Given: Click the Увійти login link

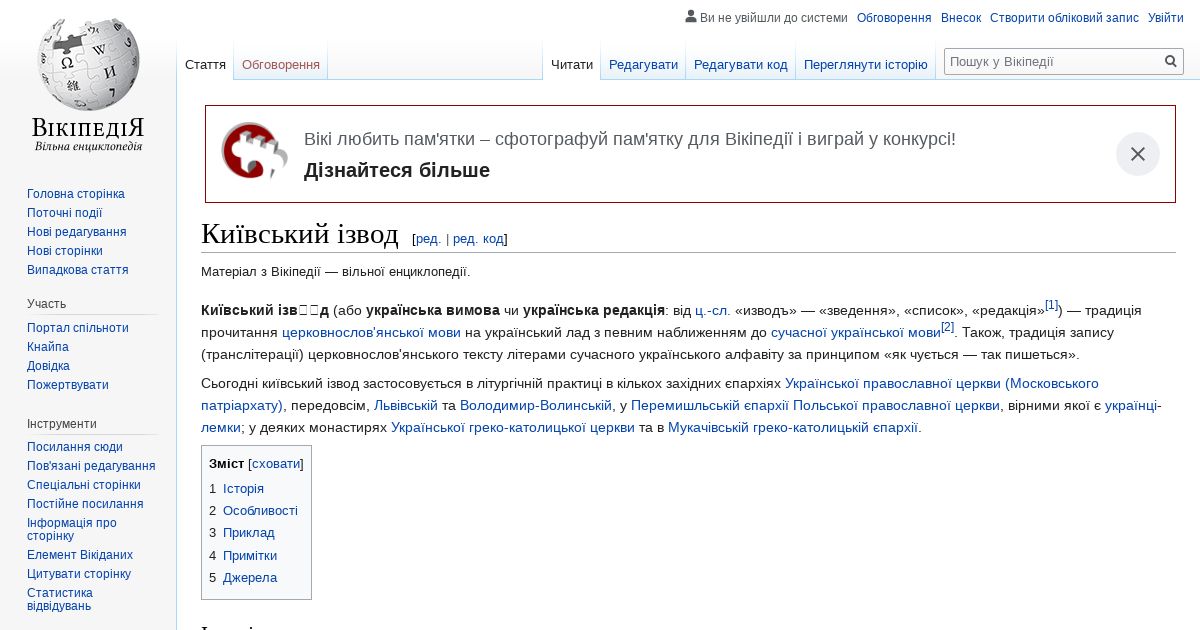Looking at the screenshot, I should click(1166, 17).
